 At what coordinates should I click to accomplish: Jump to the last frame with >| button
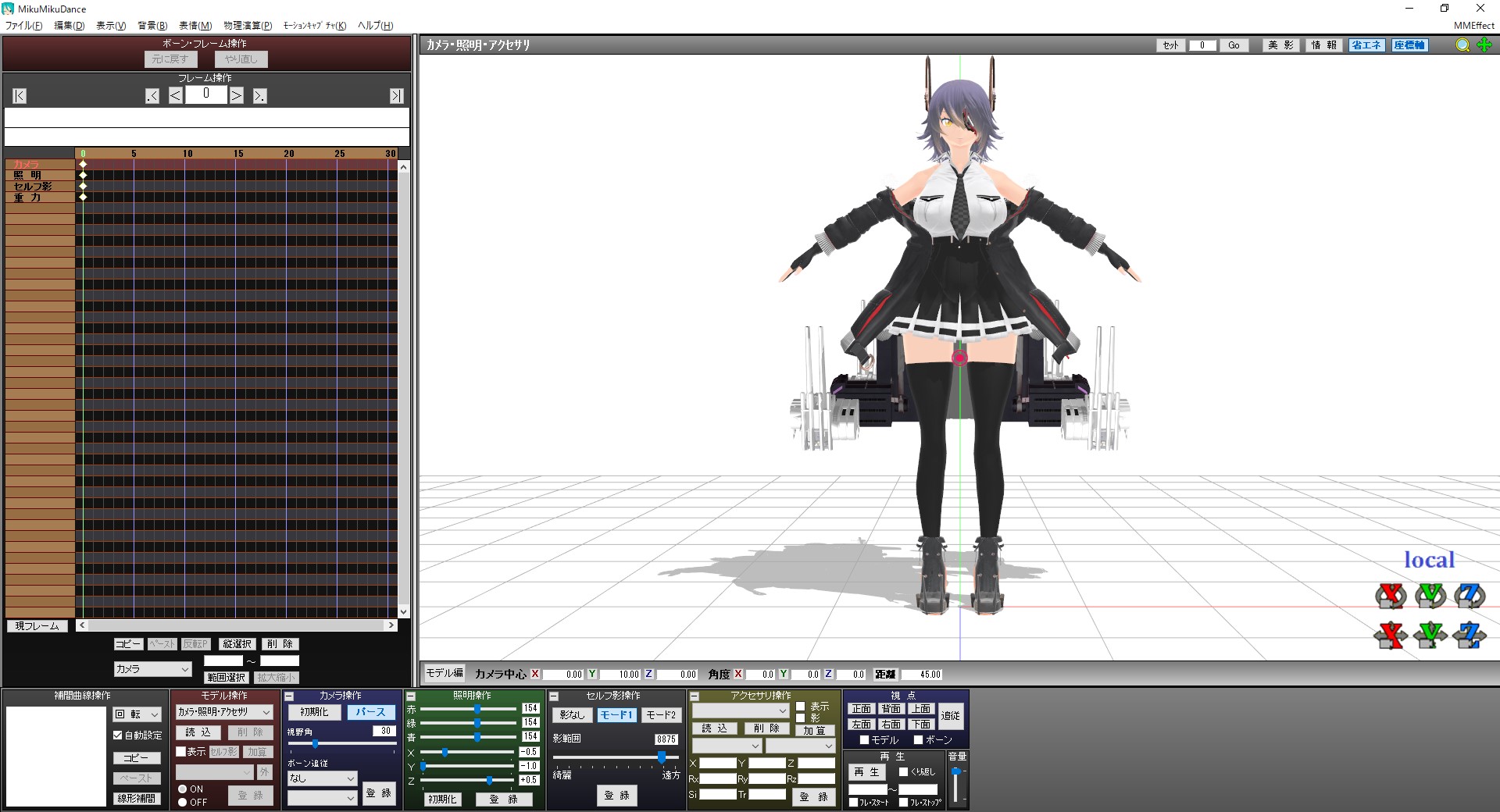click(x=397, y=96)
